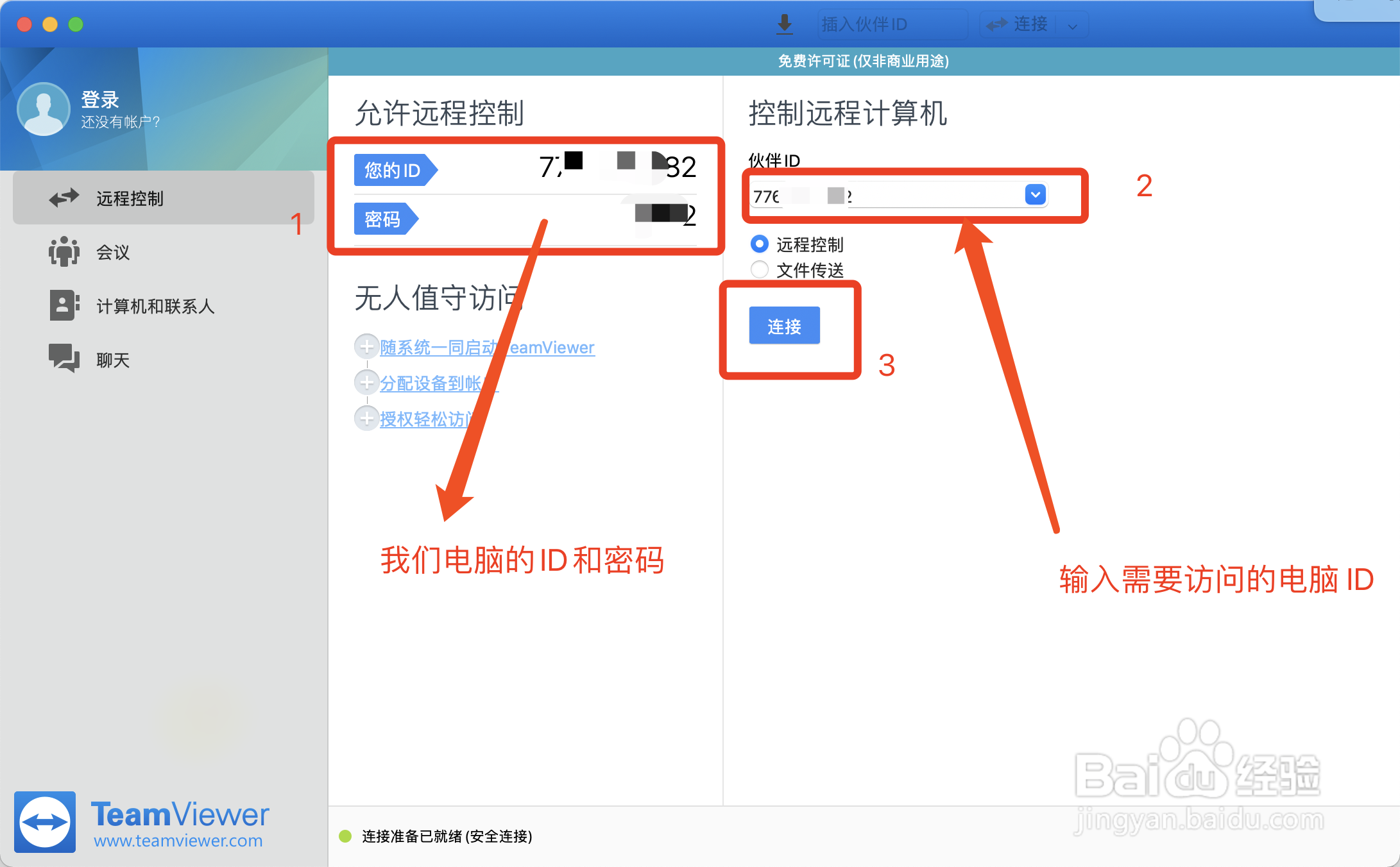This screenshot has width=1400, height=867.
Task: Select the 远程控制 radio button
Action: pos(760,244)
